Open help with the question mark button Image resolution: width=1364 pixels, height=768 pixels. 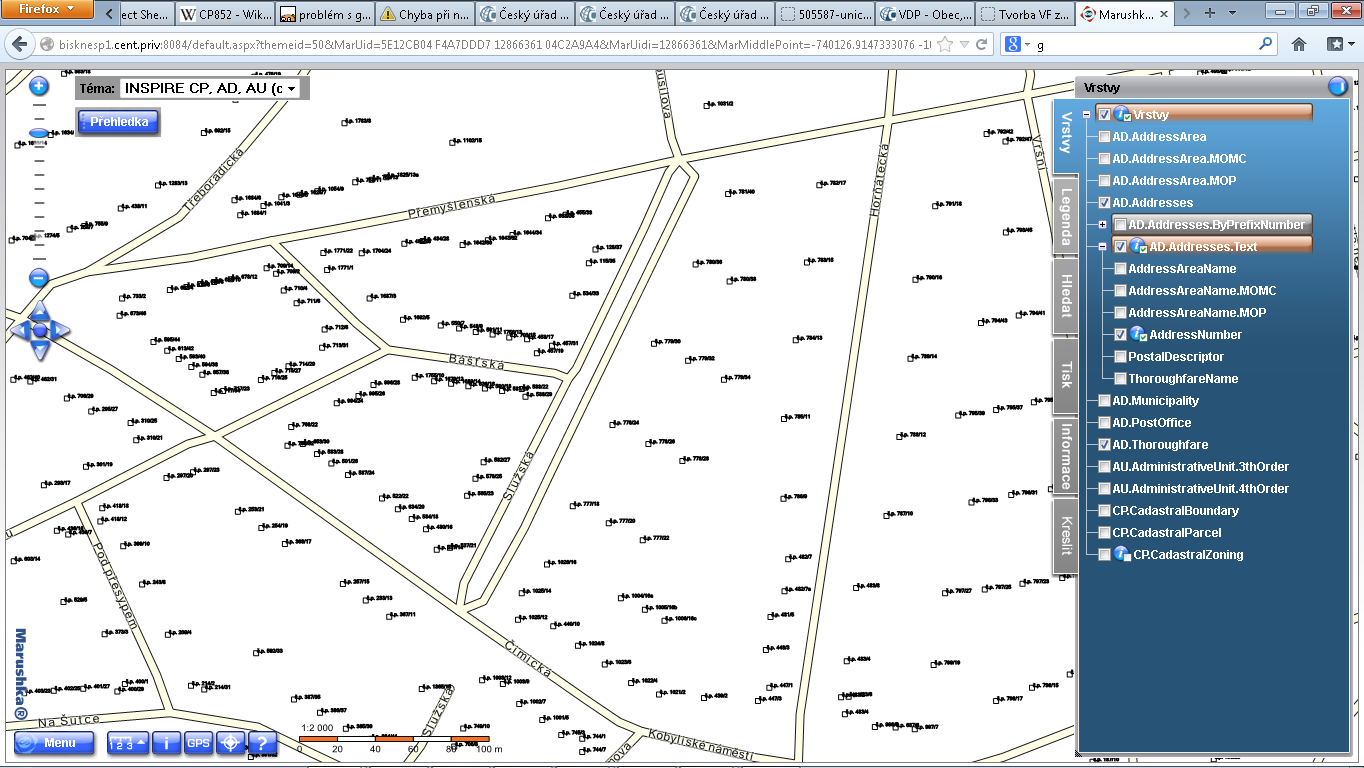(x=262, y=743)
